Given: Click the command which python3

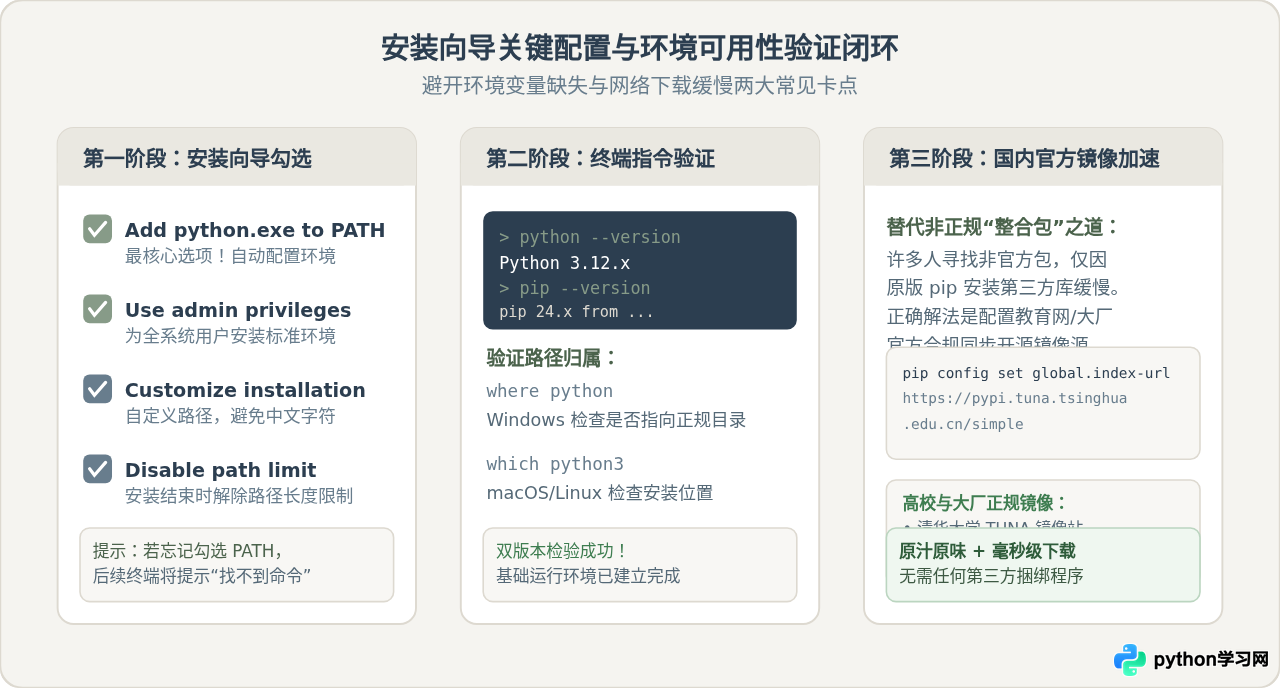Looking at the screenshot, I should (x=555, y=464).
